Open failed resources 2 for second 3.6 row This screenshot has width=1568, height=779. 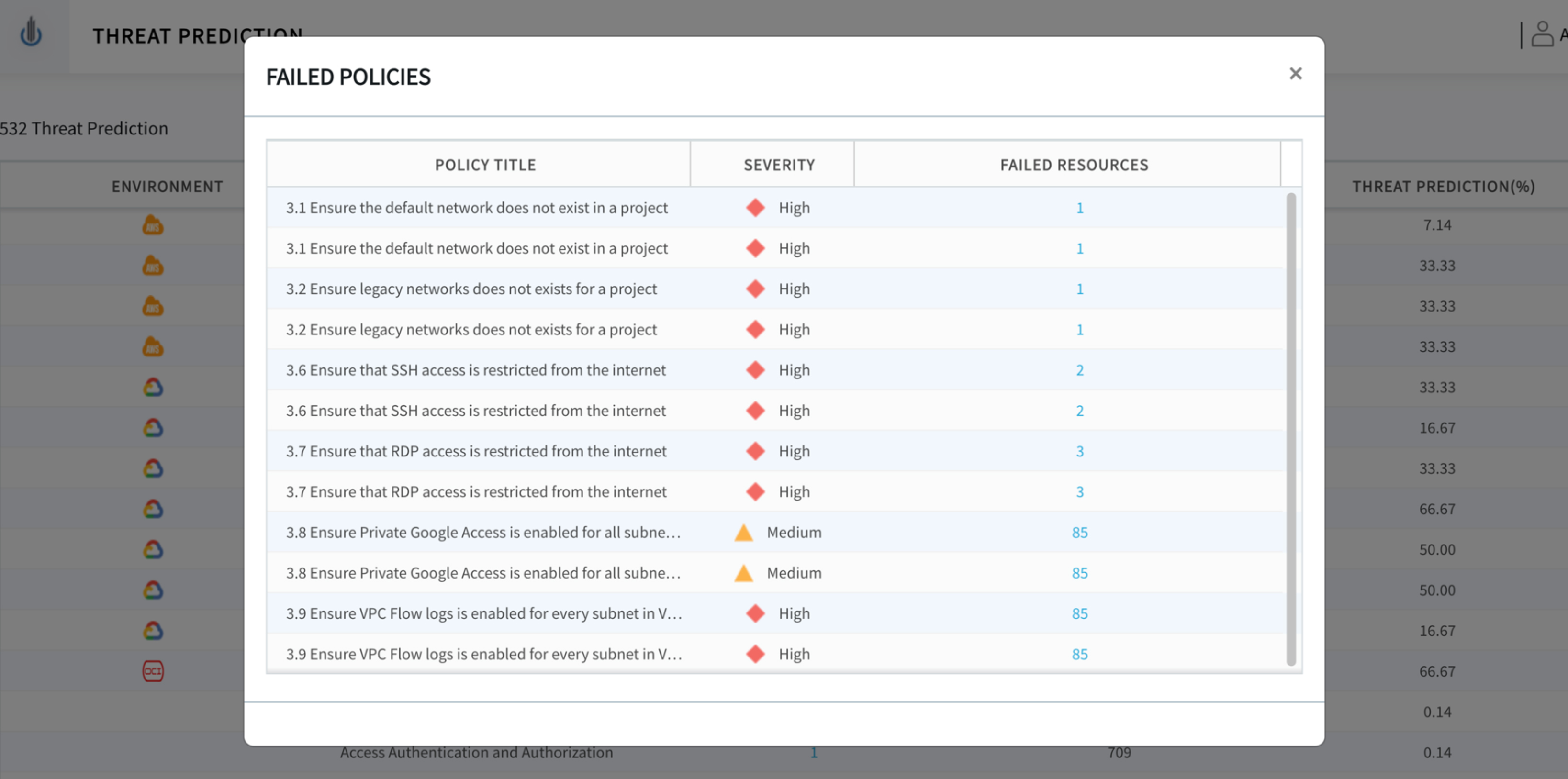[x=1080, y=411]
